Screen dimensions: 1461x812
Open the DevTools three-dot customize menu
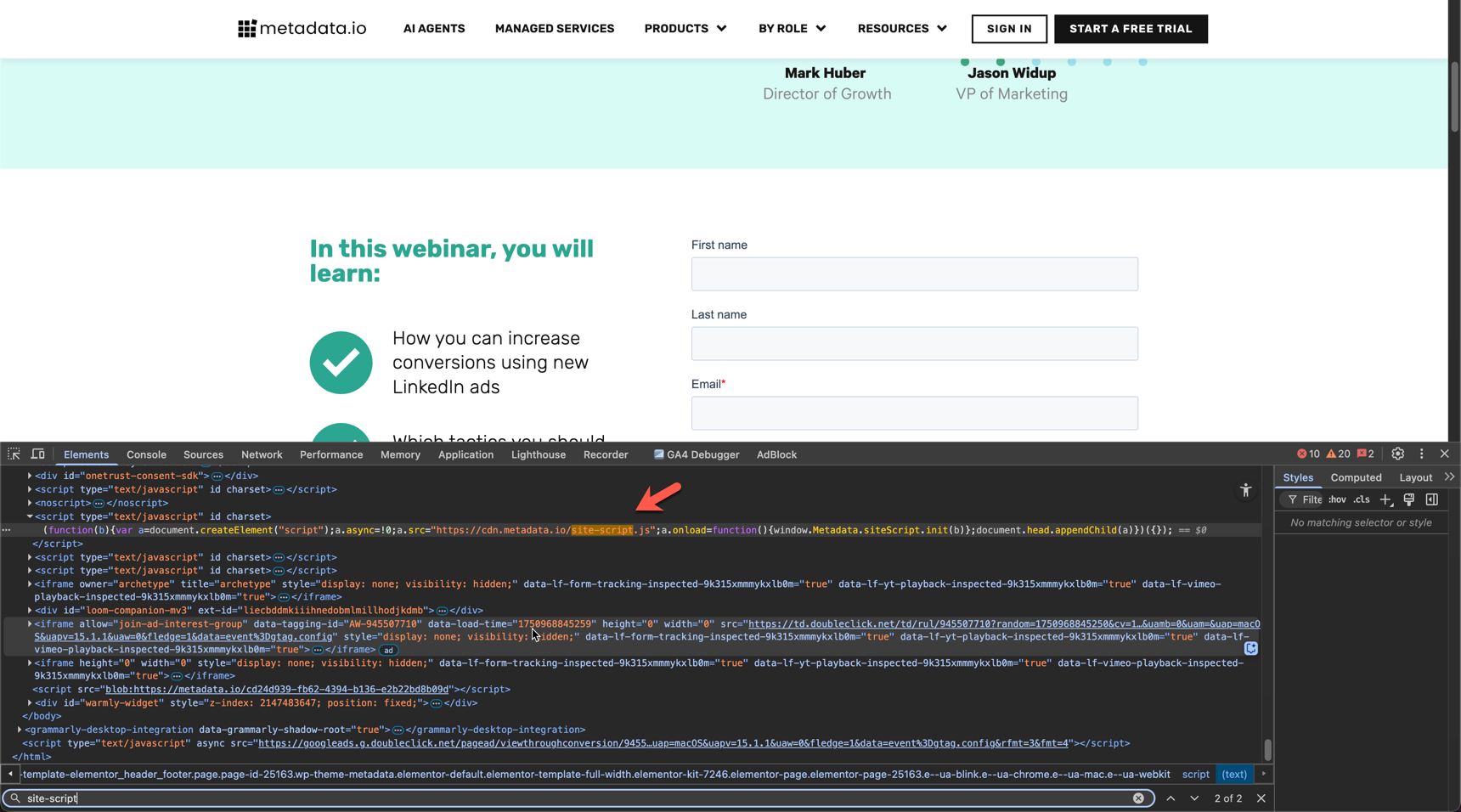[x=1421, y=454]
